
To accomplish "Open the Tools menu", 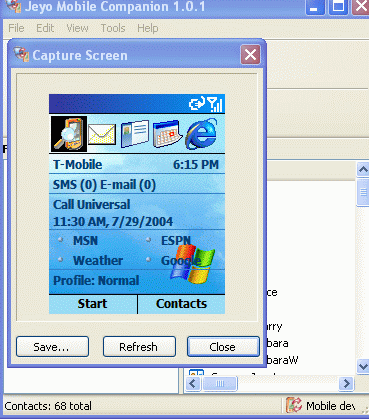I will [113, 28].
